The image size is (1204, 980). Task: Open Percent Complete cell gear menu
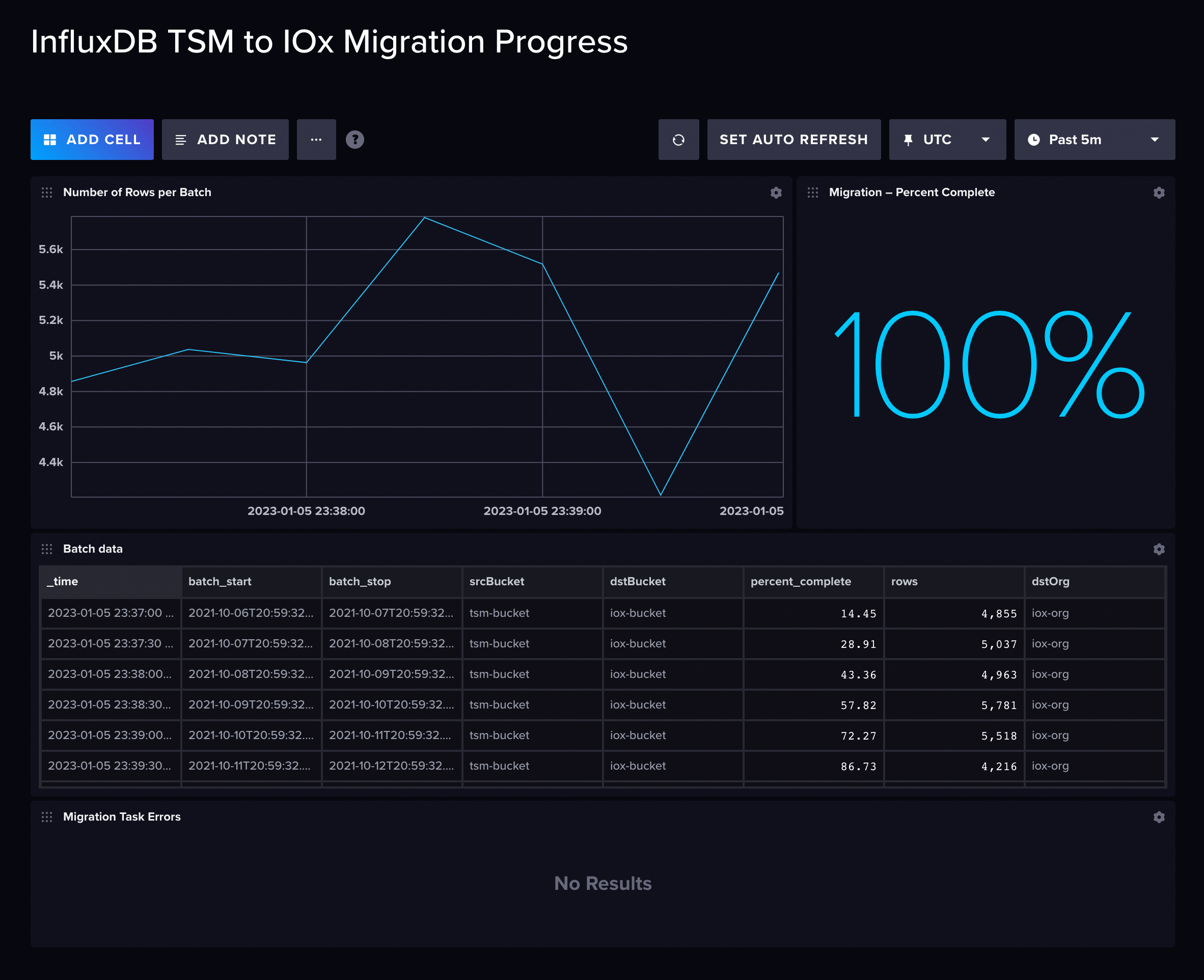point(1158,193)
